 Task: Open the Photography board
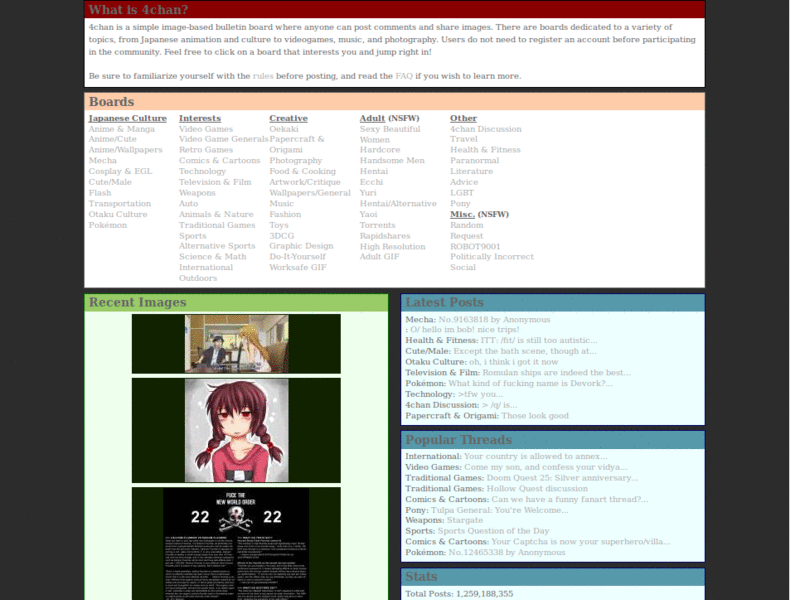coord(295,160)
